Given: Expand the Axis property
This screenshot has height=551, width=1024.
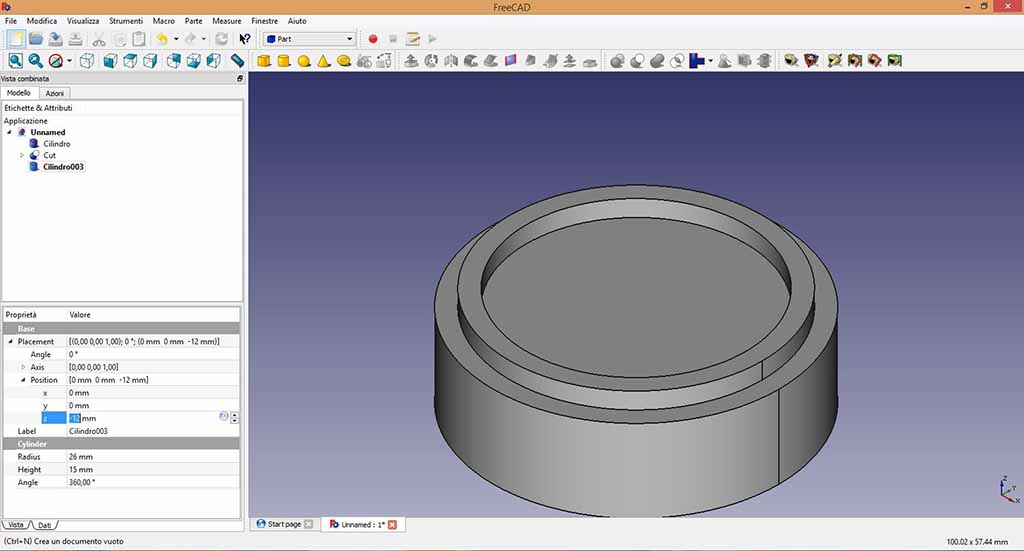Looking at the screenshot, I should point(23,367).
